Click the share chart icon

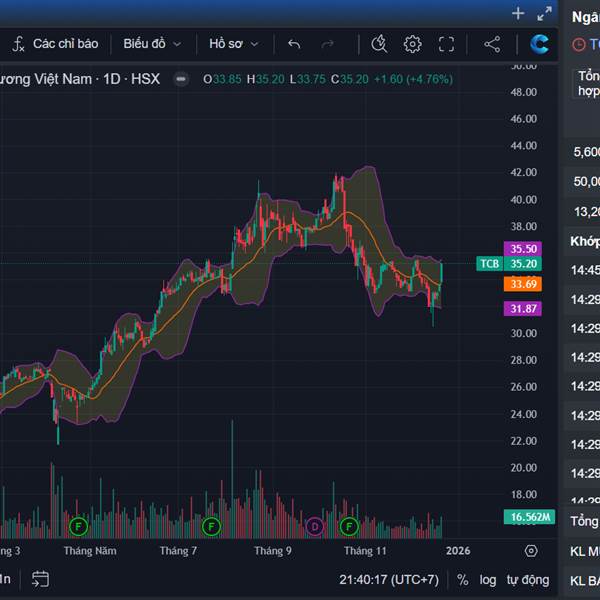(x=492, y=44)
